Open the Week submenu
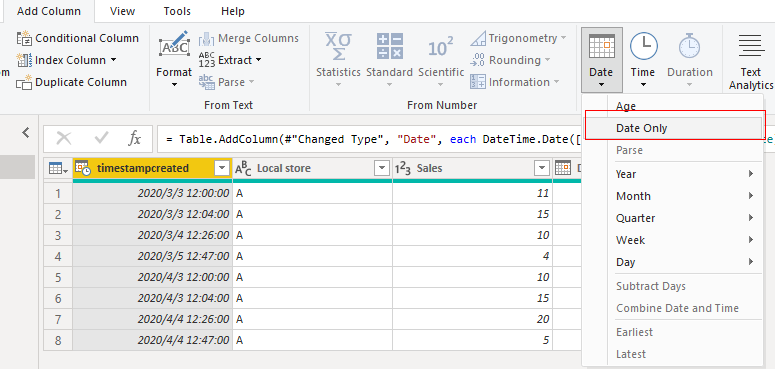 672,240
